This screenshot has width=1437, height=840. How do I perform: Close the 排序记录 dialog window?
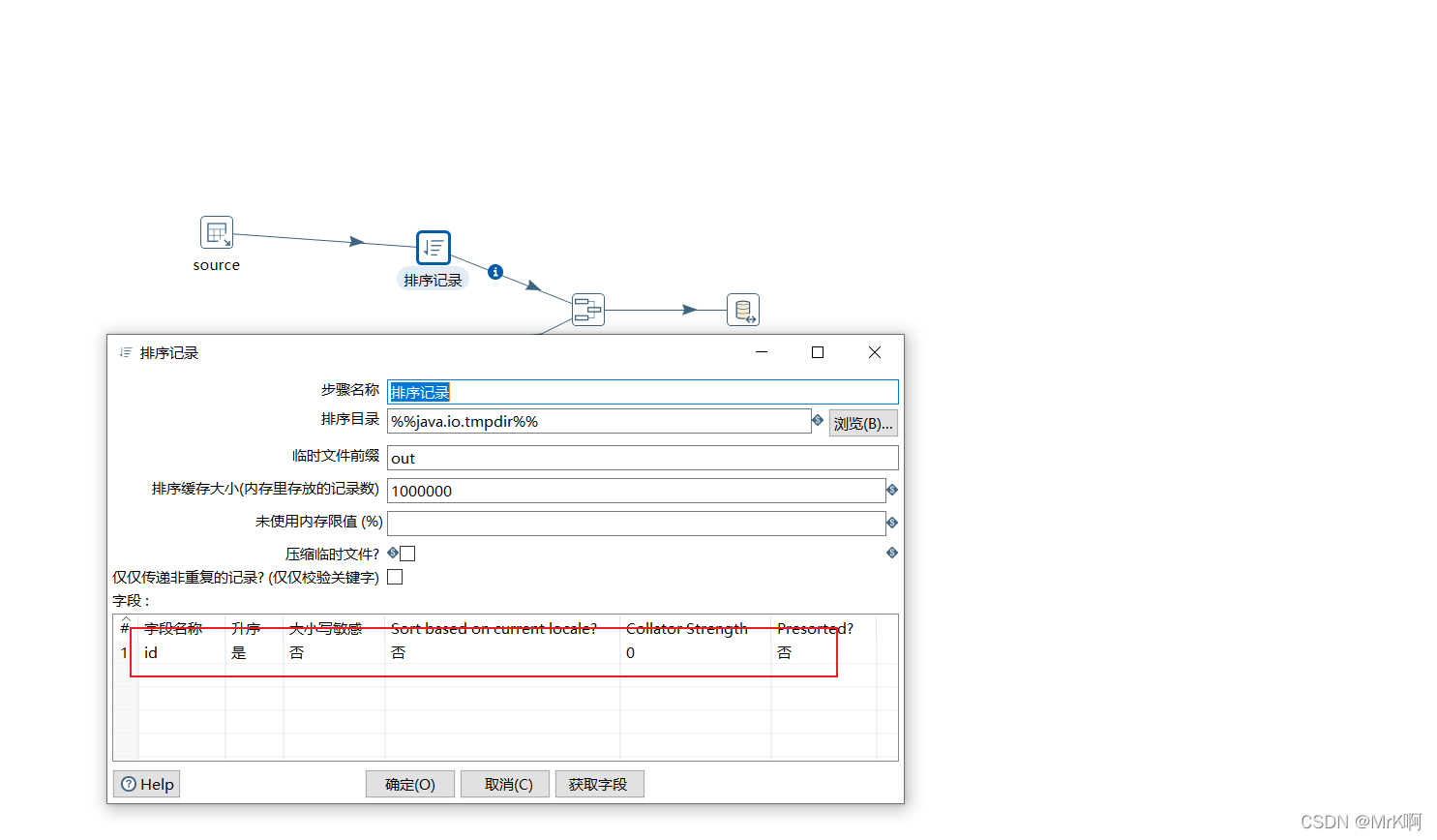click(x=875, y=352)
